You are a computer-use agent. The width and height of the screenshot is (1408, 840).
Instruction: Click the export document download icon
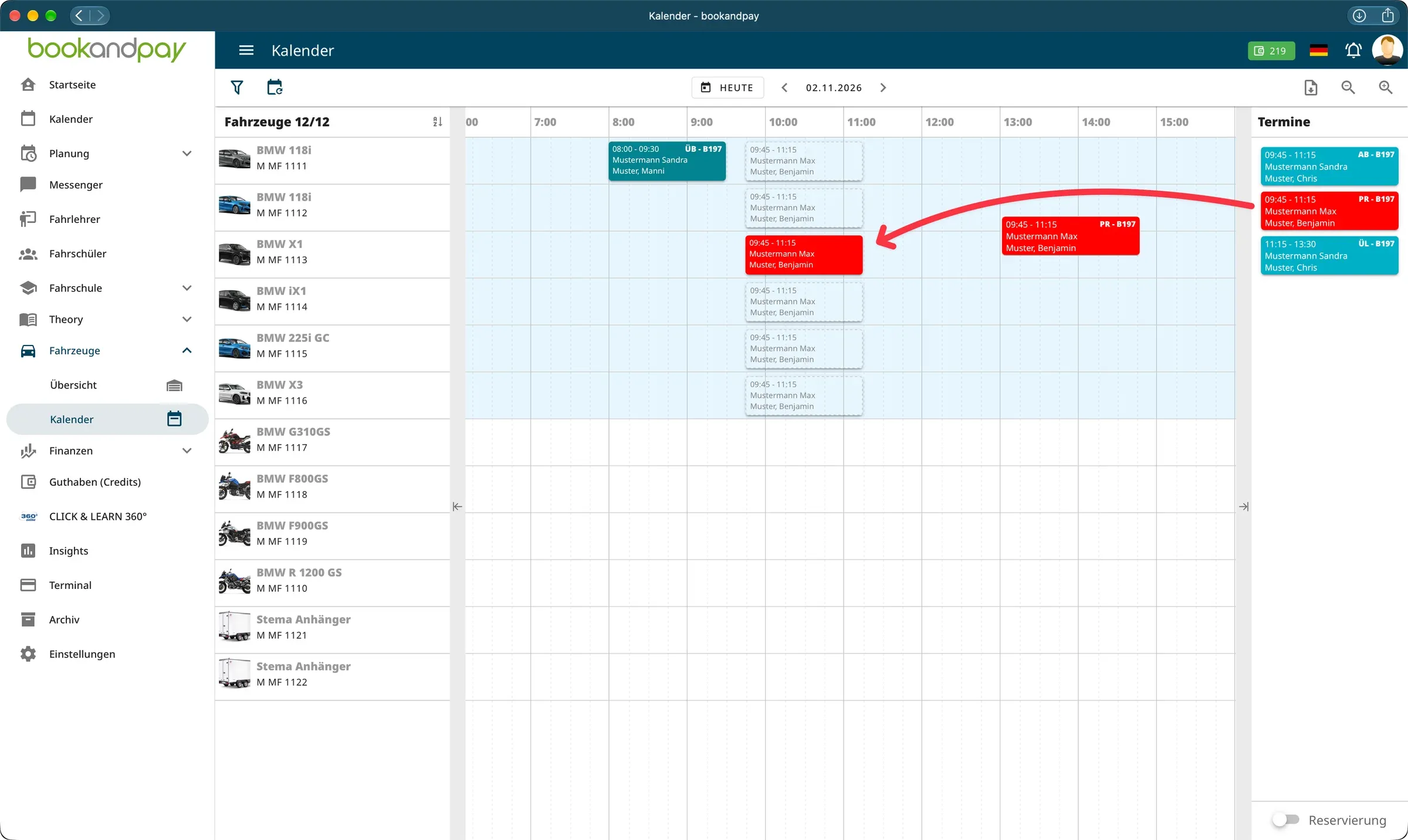point(1311,87)
